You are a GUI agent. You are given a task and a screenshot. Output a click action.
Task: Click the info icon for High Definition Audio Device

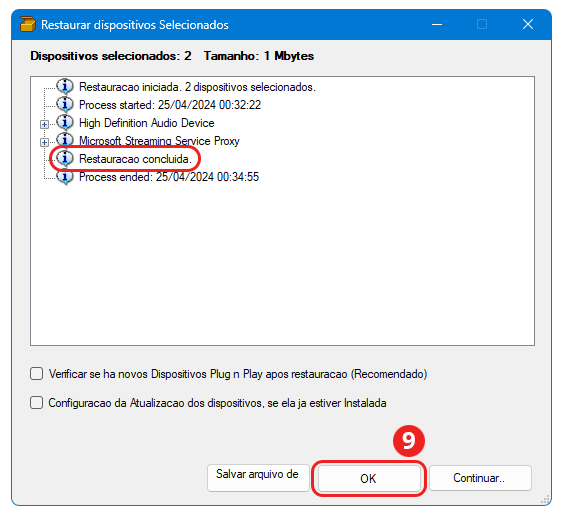65,123
